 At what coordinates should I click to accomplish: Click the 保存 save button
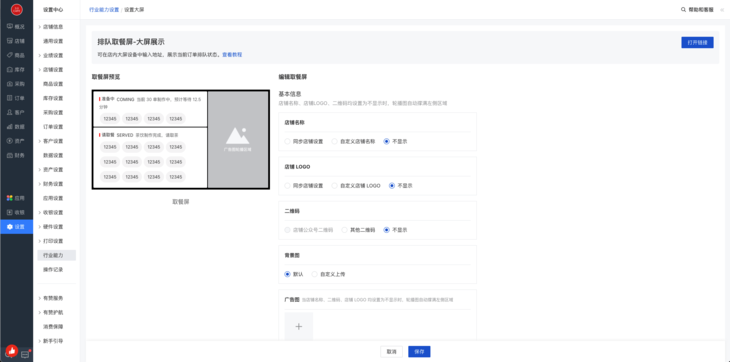[419, 352]
